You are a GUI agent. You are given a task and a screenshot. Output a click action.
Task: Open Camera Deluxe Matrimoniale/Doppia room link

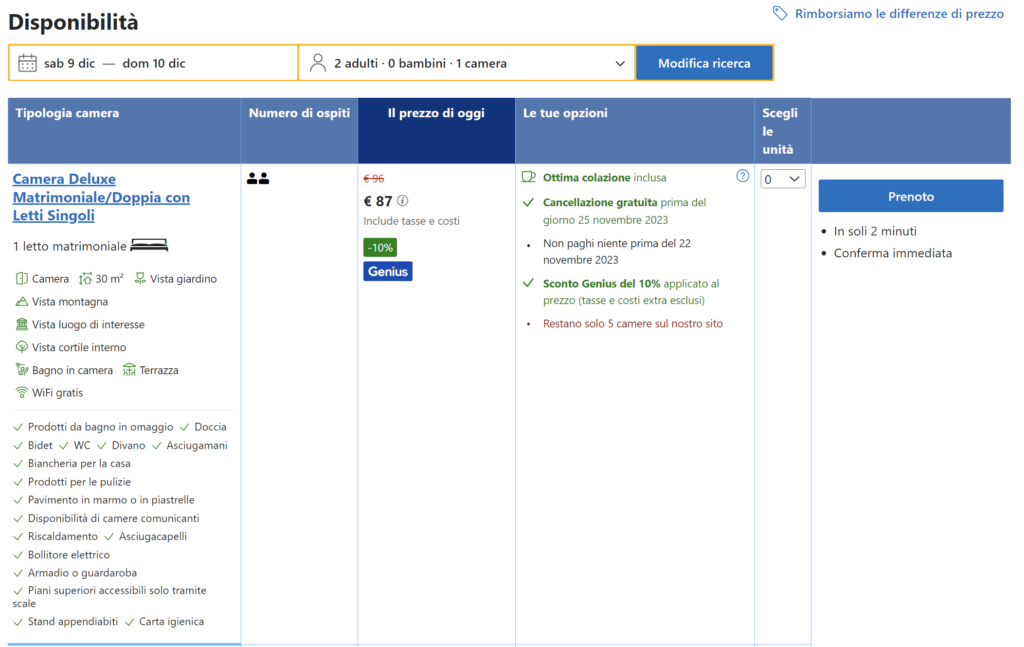(x=101, y=197)
